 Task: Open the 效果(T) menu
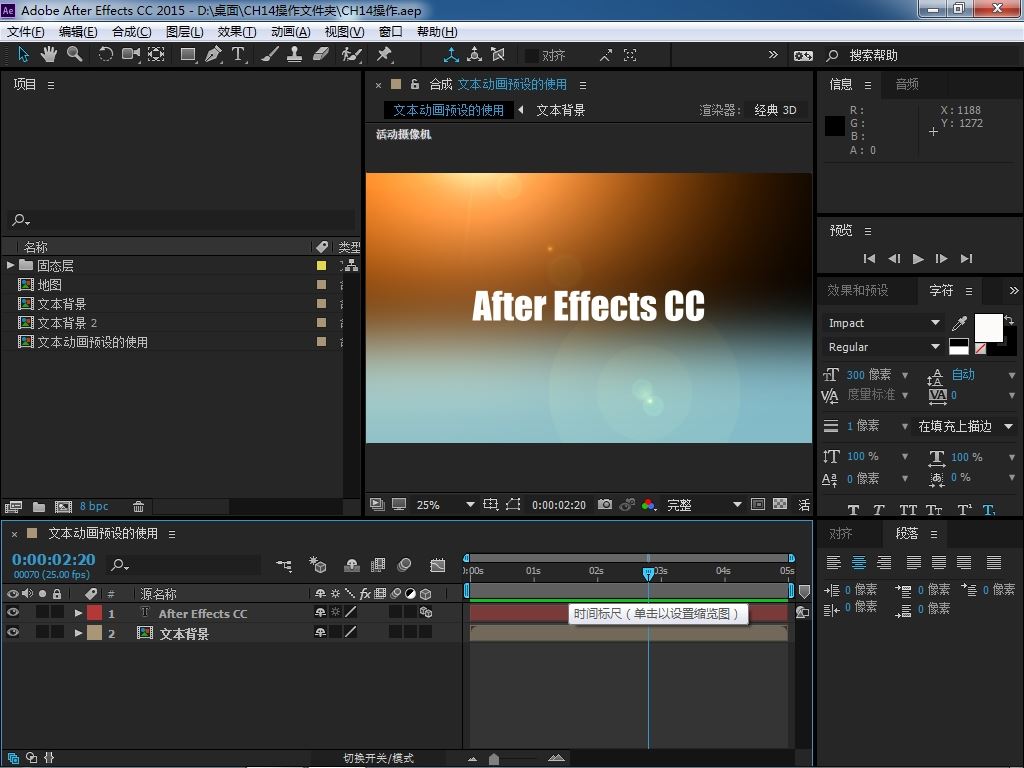237,31
